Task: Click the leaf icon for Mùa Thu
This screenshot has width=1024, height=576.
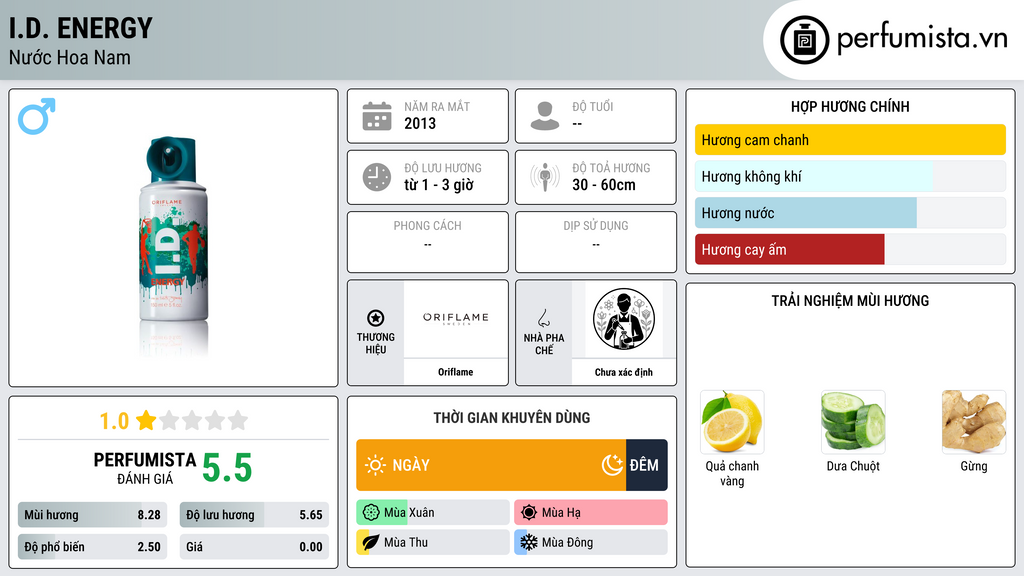Action: 371,542
